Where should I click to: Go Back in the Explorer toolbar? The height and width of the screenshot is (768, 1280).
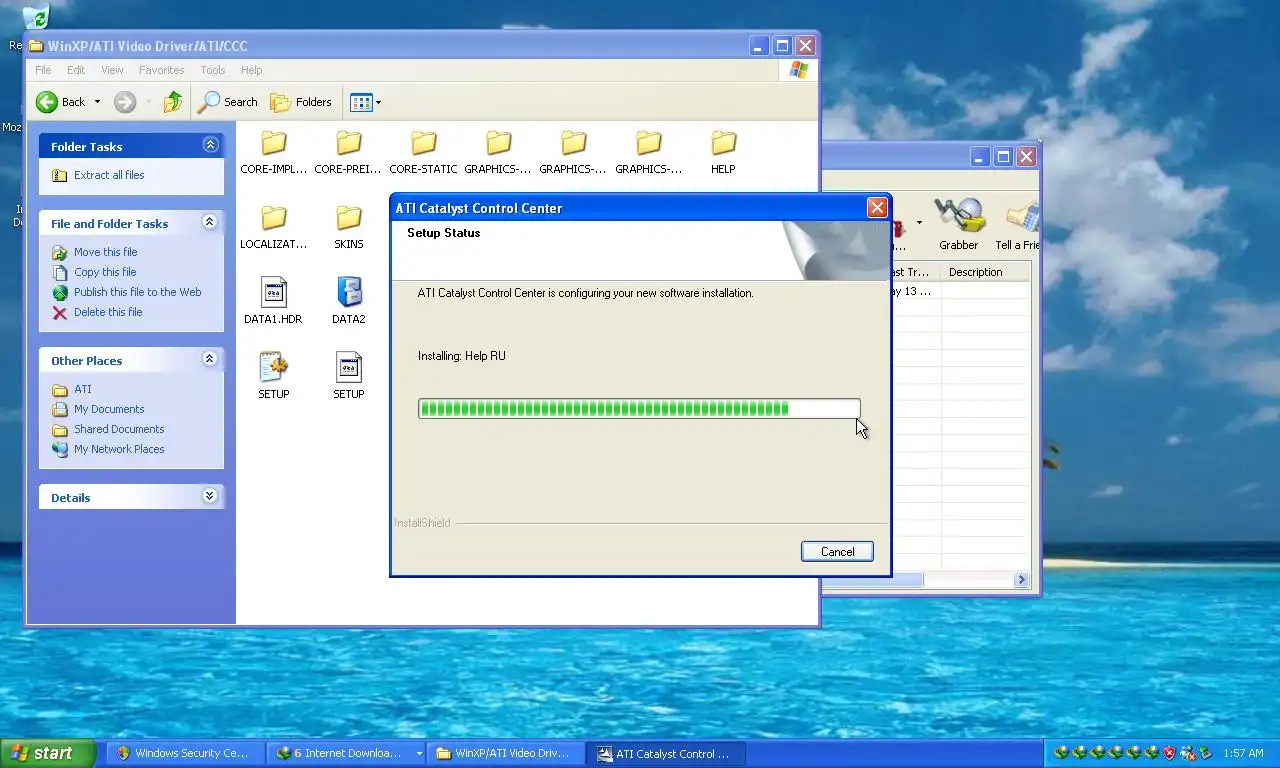61,102
